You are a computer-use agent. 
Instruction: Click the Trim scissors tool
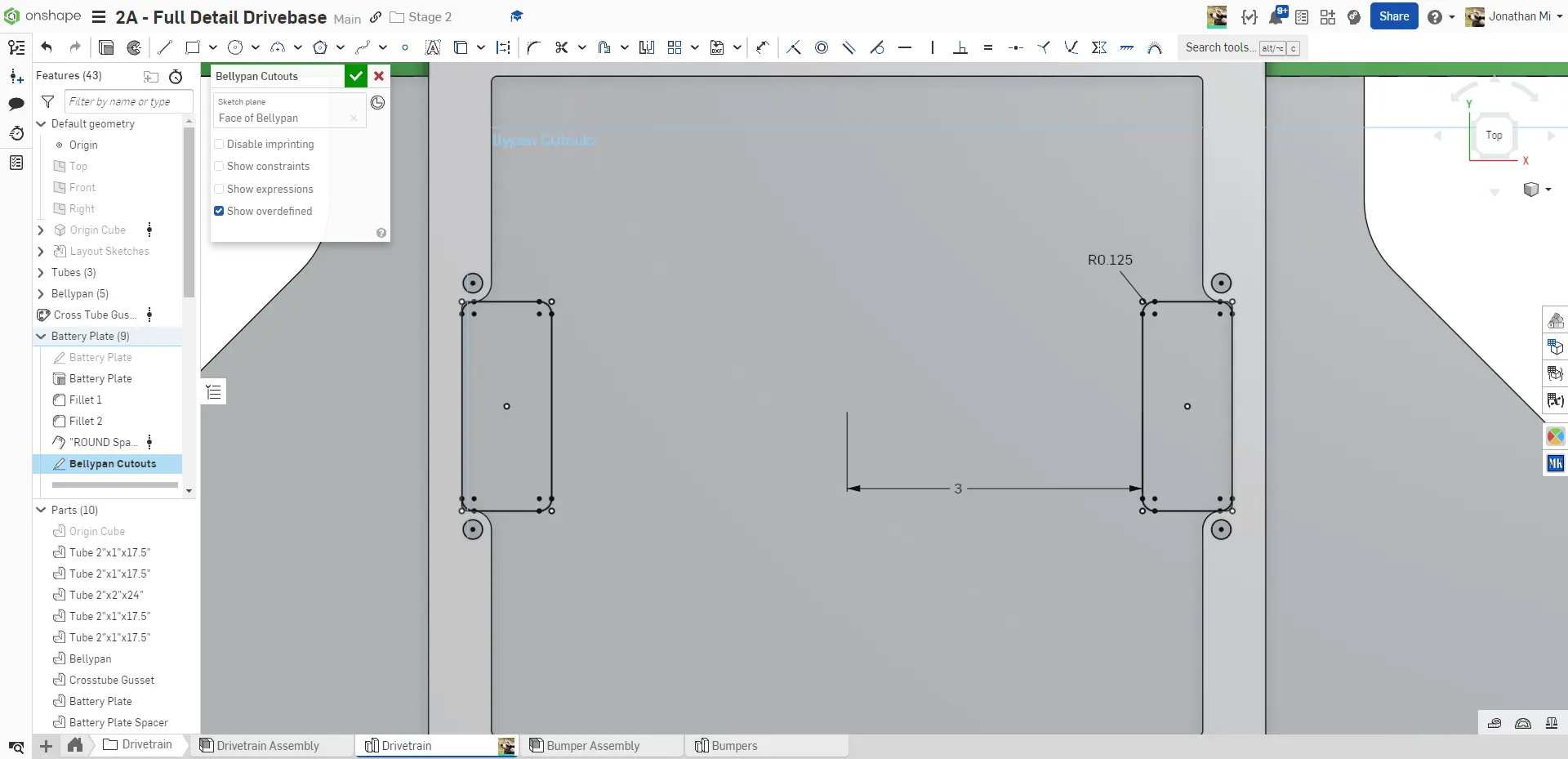(x=561, y=47)
